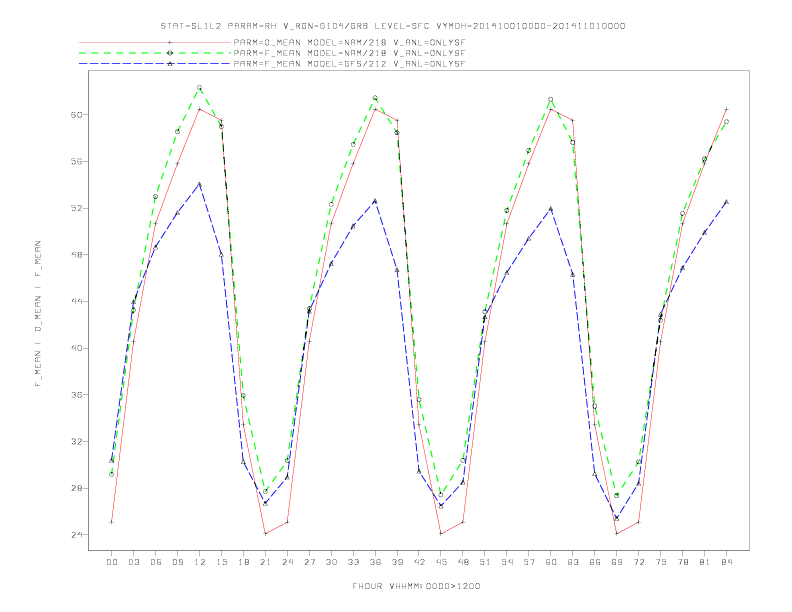Click the y-axis tick label 36
Image resolution: width=792 pixels, height=612 pixels.
point(76,395)
